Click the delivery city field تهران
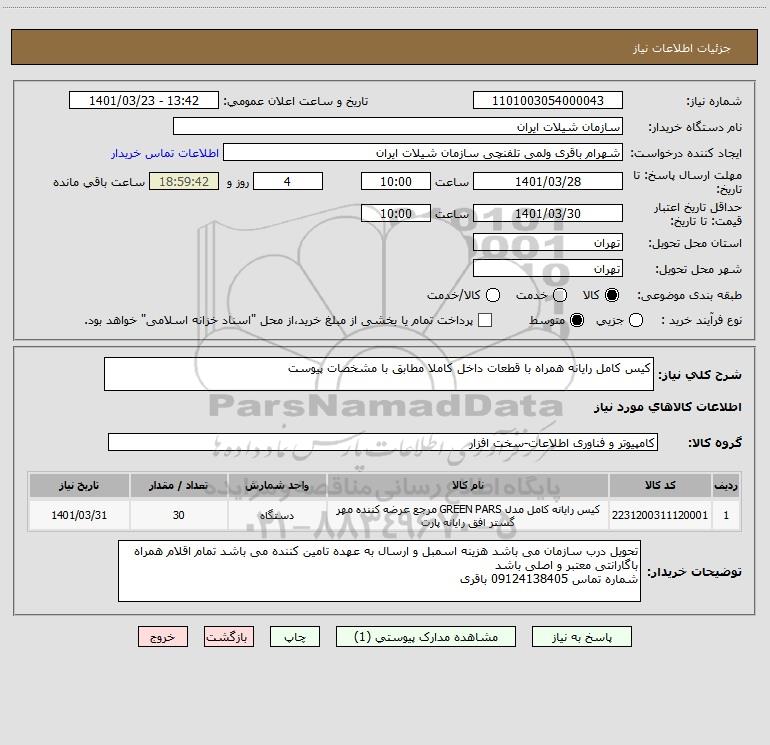 [548, 269]
